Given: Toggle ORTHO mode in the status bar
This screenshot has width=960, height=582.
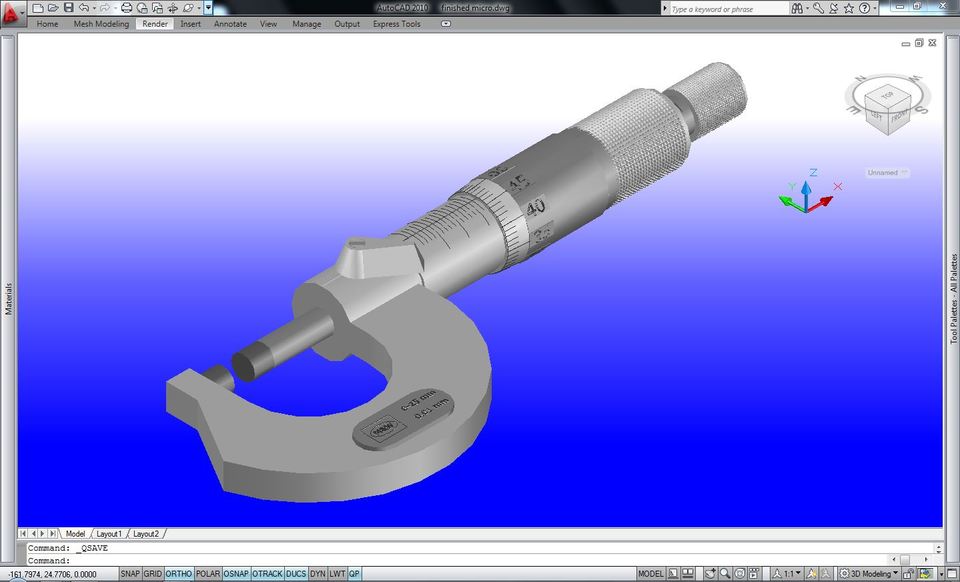Looking at the screenshot, I should point(178,573).
